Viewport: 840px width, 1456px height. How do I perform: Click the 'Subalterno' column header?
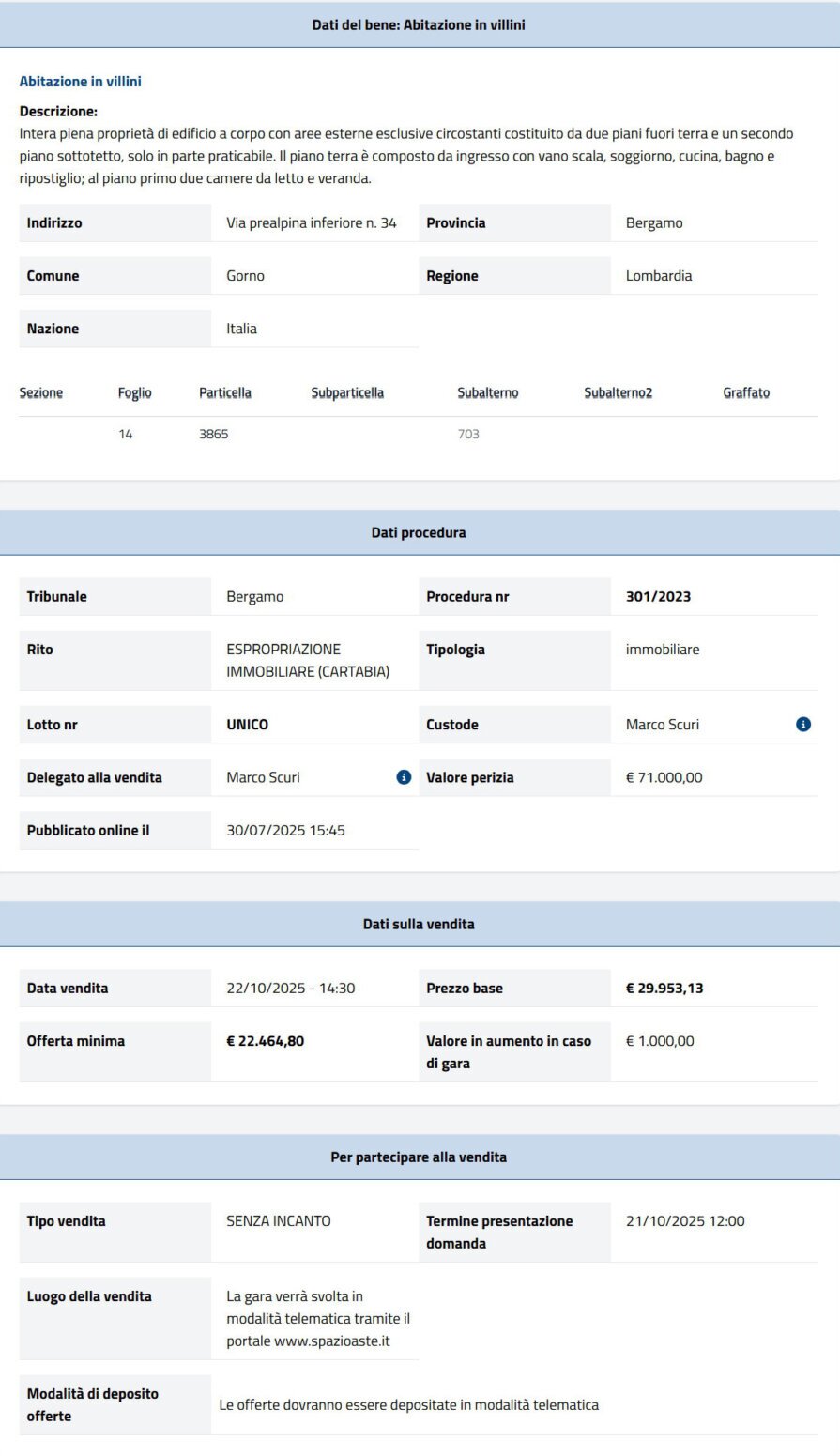[487, 393]
